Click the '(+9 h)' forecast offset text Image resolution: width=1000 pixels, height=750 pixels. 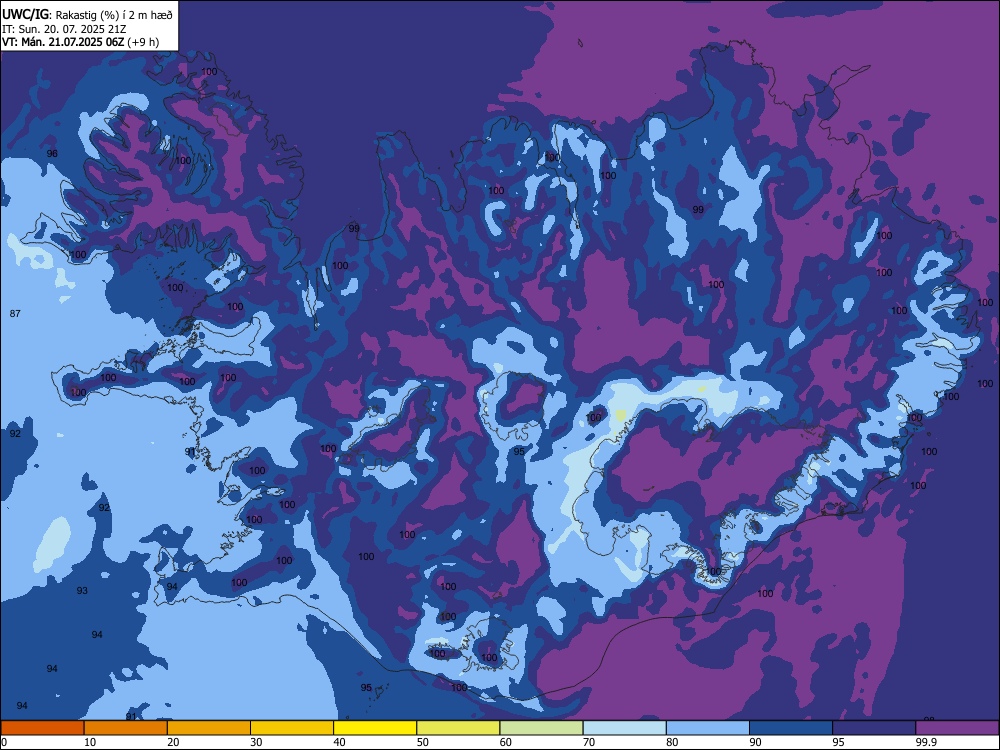coord(143,43)
